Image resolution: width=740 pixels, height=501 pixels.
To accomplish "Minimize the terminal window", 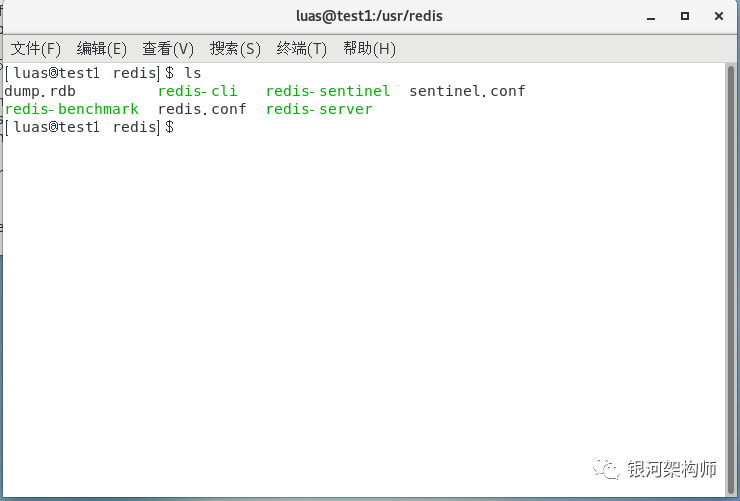I will coord(651,17).
